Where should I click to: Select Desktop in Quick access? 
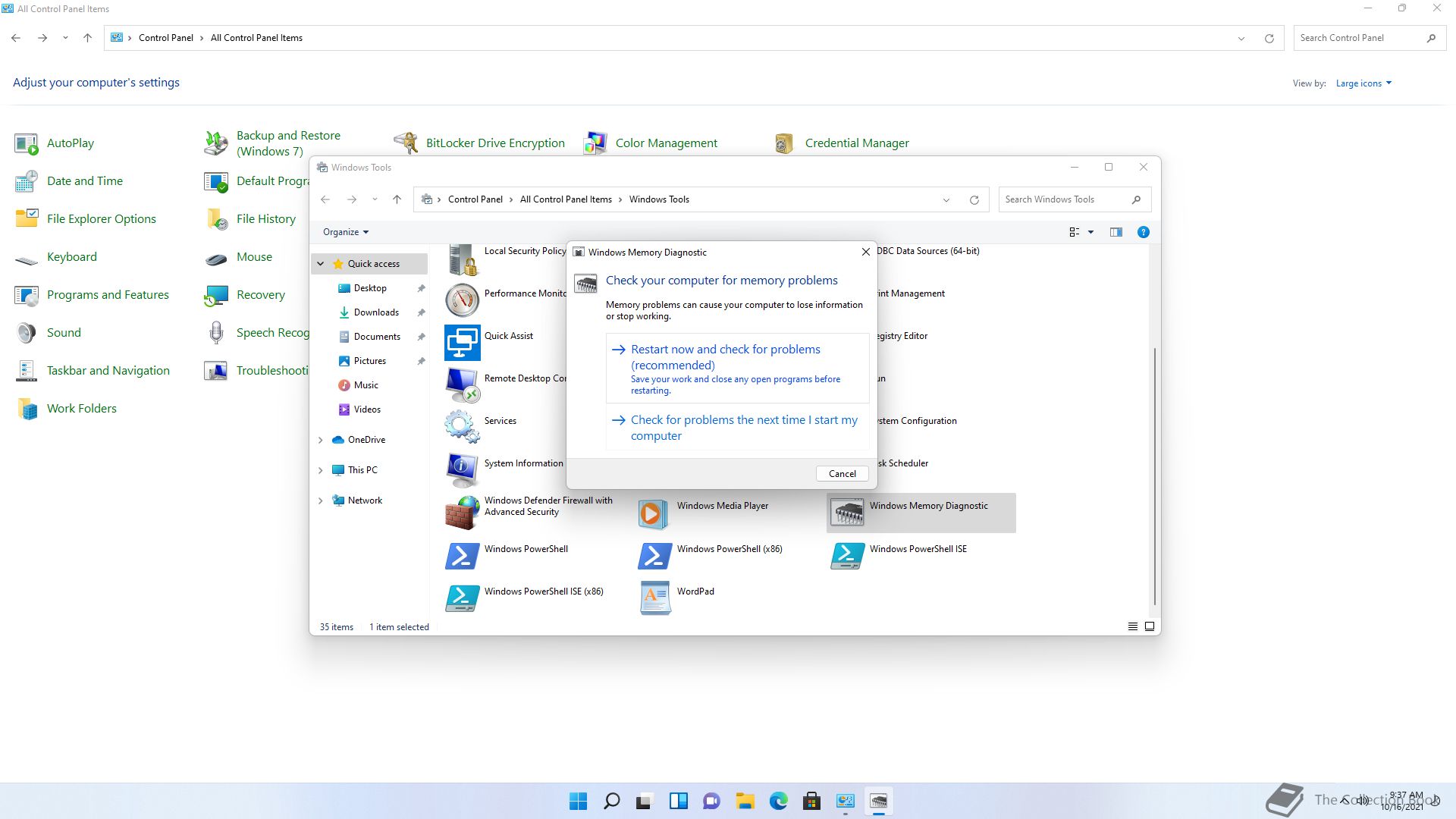click(x=370, y=288)
